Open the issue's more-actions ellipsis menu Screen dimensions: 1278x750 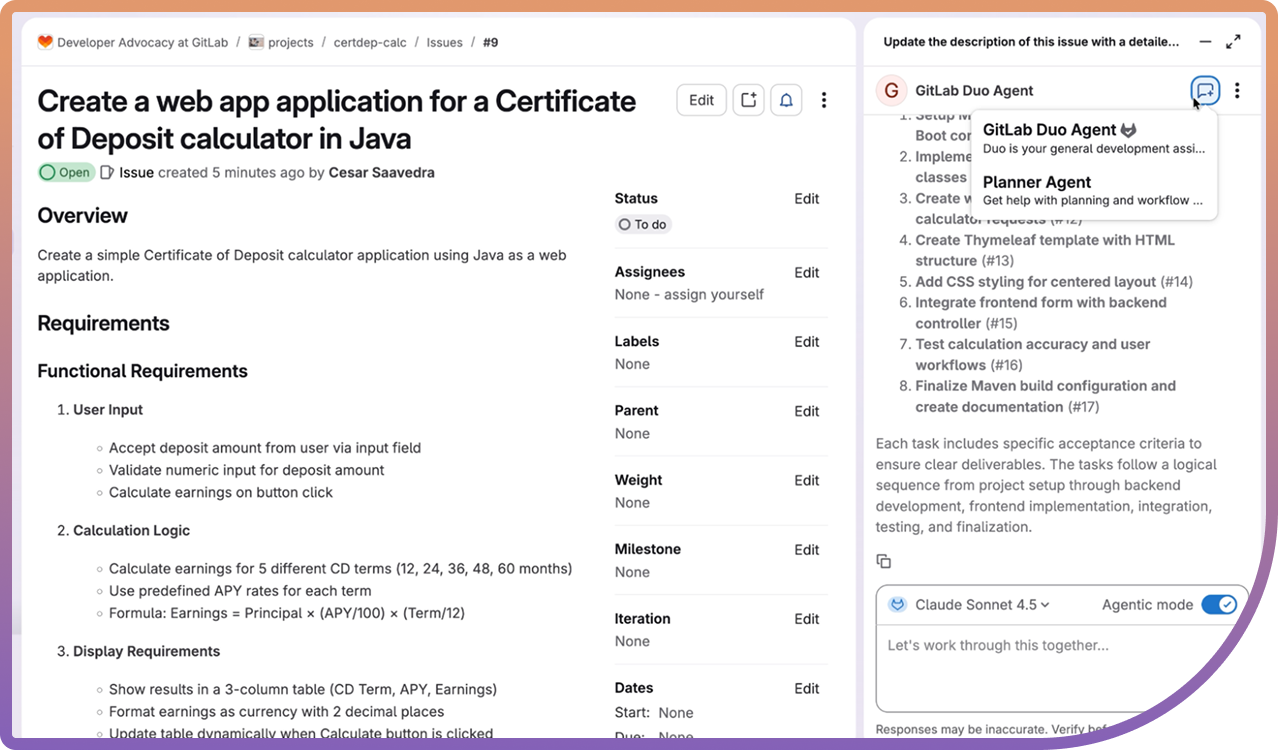[824, 99]
